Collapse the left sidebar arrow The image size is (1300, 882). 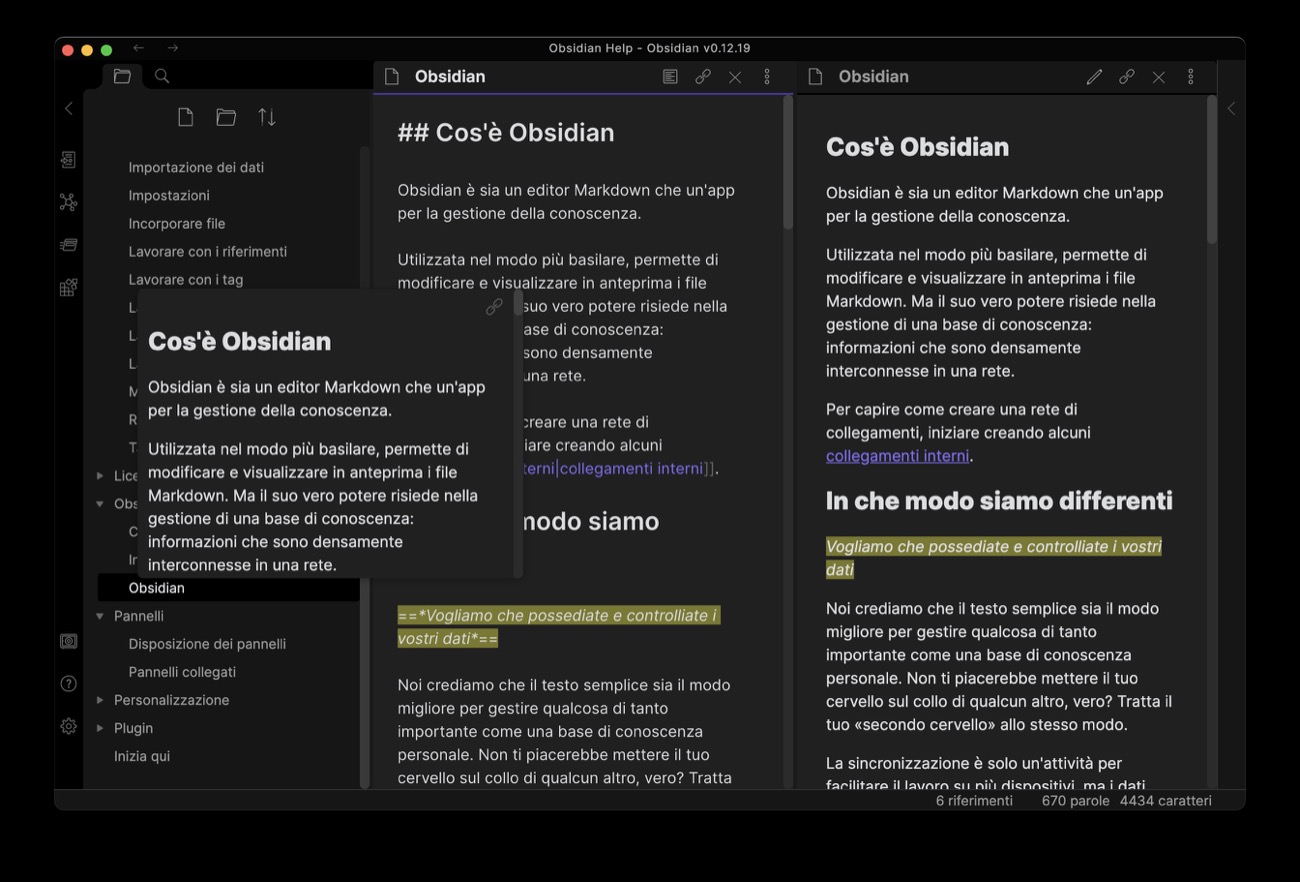(68, 108)
